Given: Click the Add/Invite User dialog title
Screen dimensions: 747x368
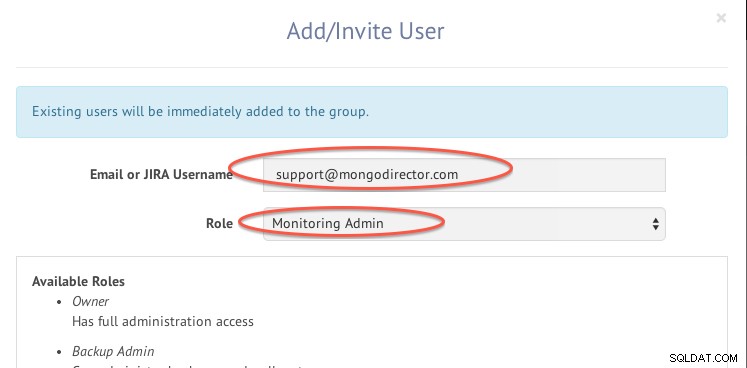Looking at the screenshot, I should [x=365, y=31].
